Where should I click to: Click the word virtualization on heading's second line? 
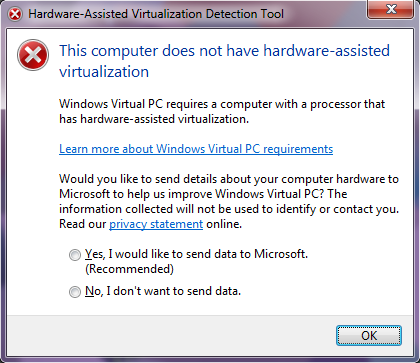point(104,72)
